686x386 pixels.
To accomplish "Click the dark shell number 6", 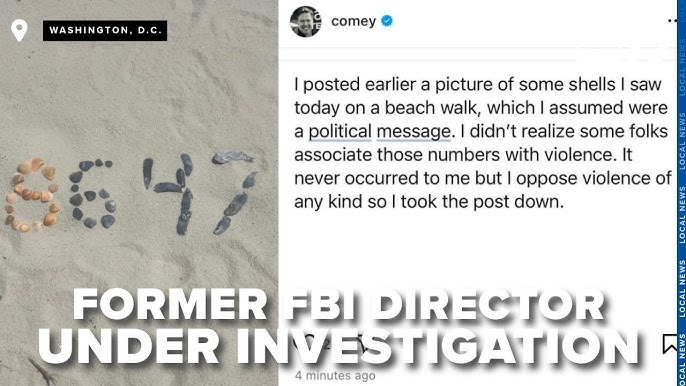I will click(92, 193).
